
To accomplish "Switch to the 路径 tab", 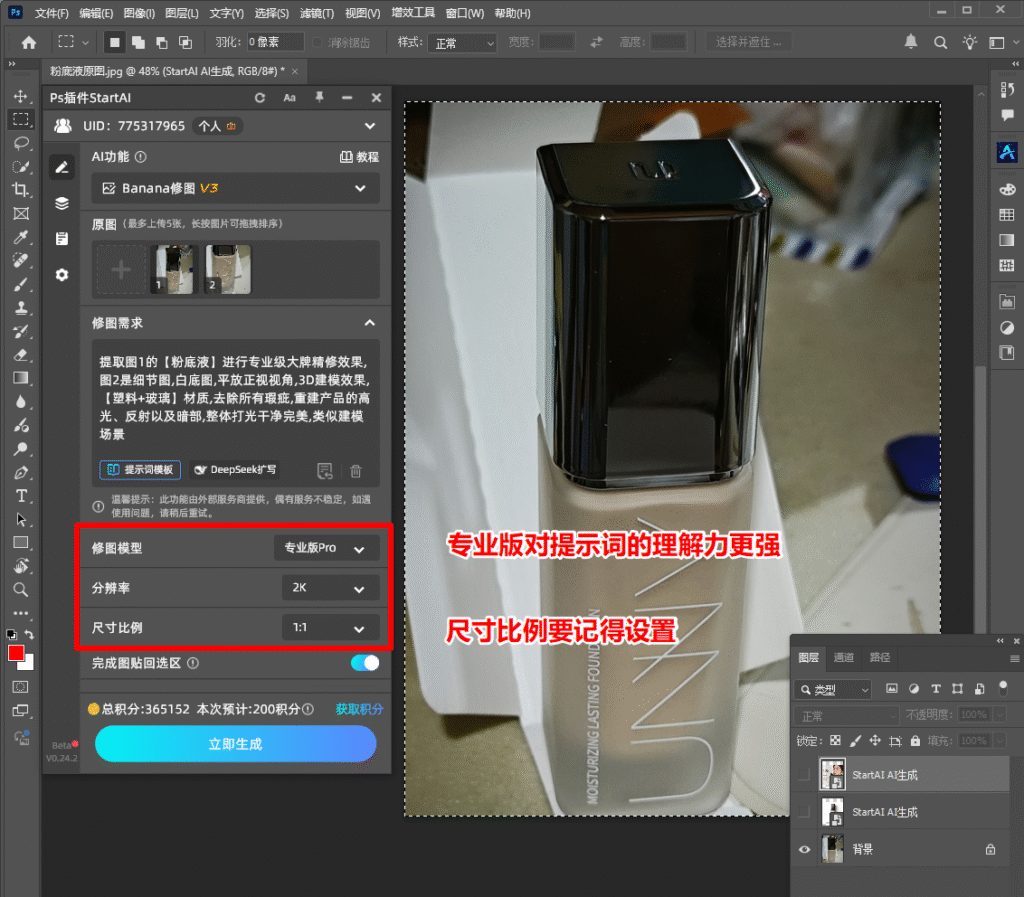I will point(880,657).
